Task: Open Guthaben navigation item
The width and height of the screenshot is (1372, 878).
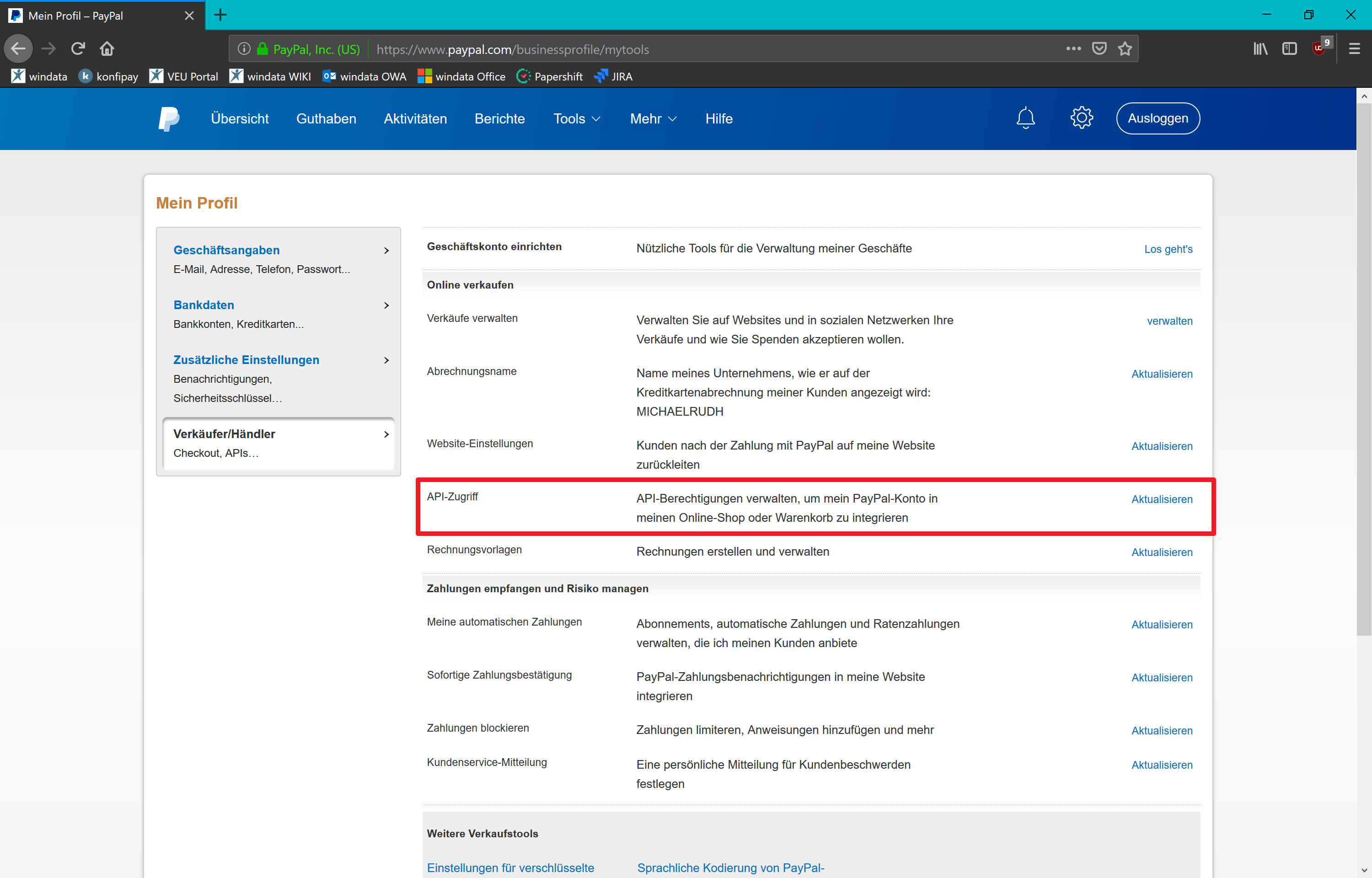Action: point(326,118)
